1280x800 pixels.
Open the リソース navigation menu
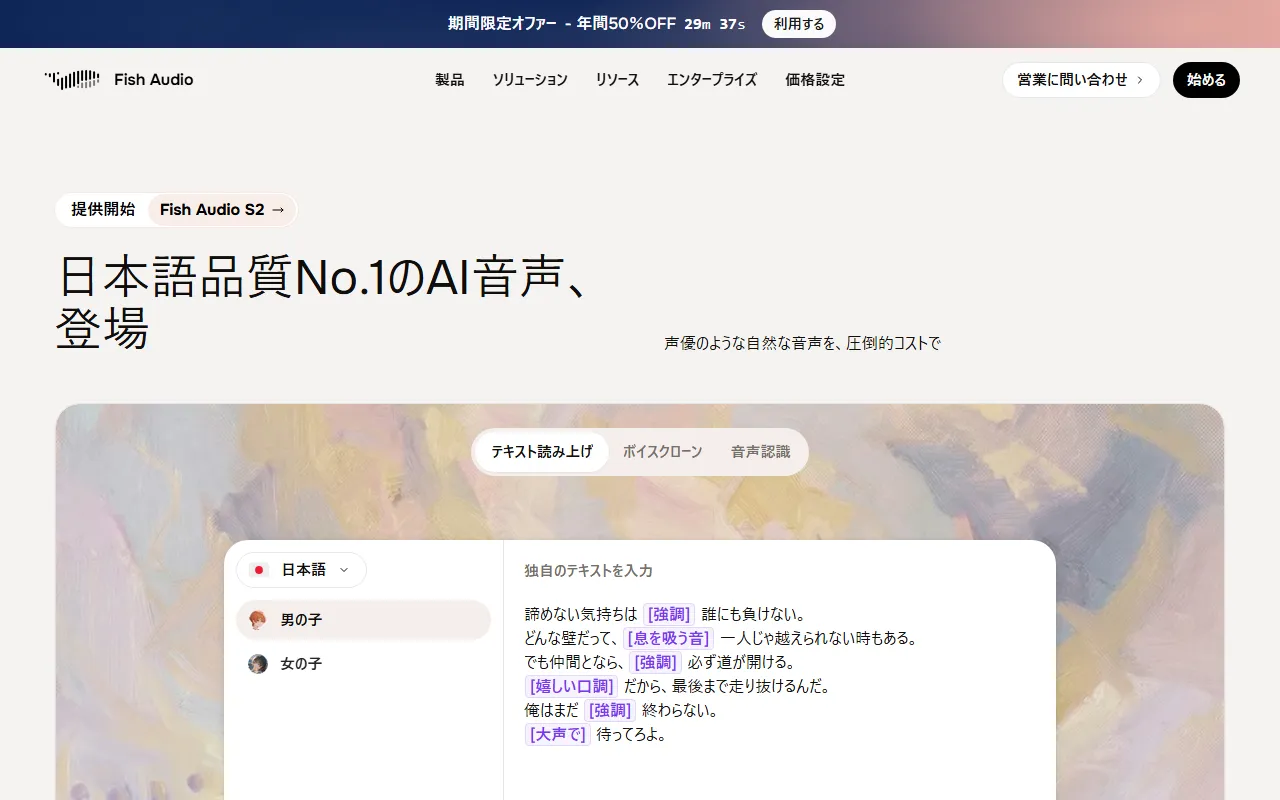click(x=617, y=80)
